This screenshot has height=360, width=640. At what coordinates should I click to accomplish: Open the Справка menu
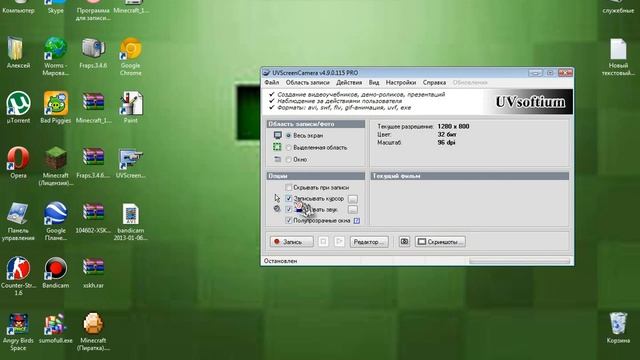434,82
